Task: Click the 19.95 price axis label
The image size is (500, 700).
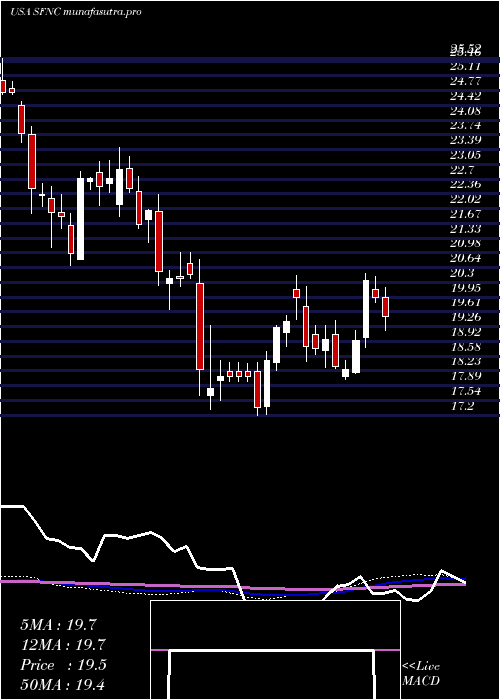Action: point(466,288)
